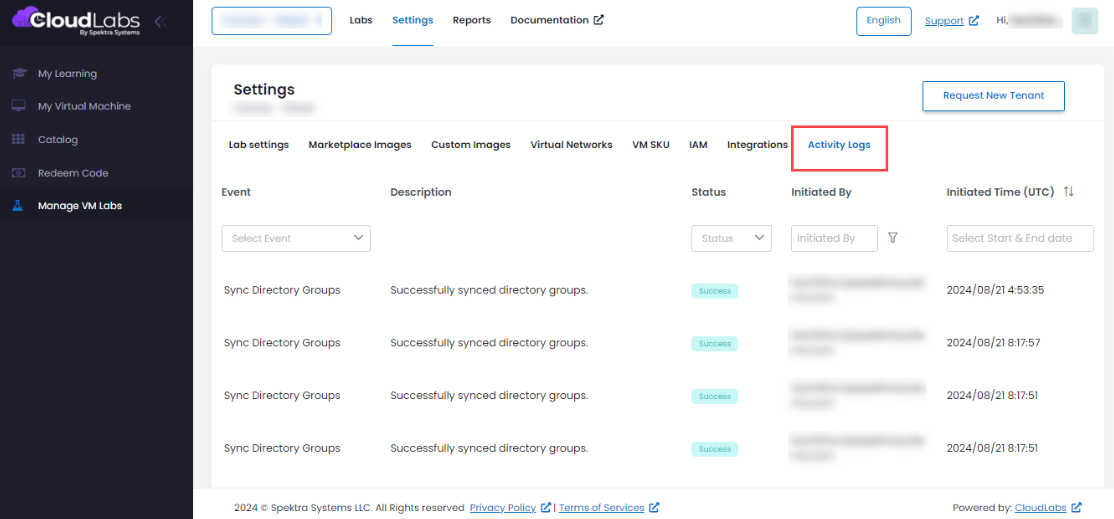Click the Description column header
The image size is (1114, 519).
421,192
